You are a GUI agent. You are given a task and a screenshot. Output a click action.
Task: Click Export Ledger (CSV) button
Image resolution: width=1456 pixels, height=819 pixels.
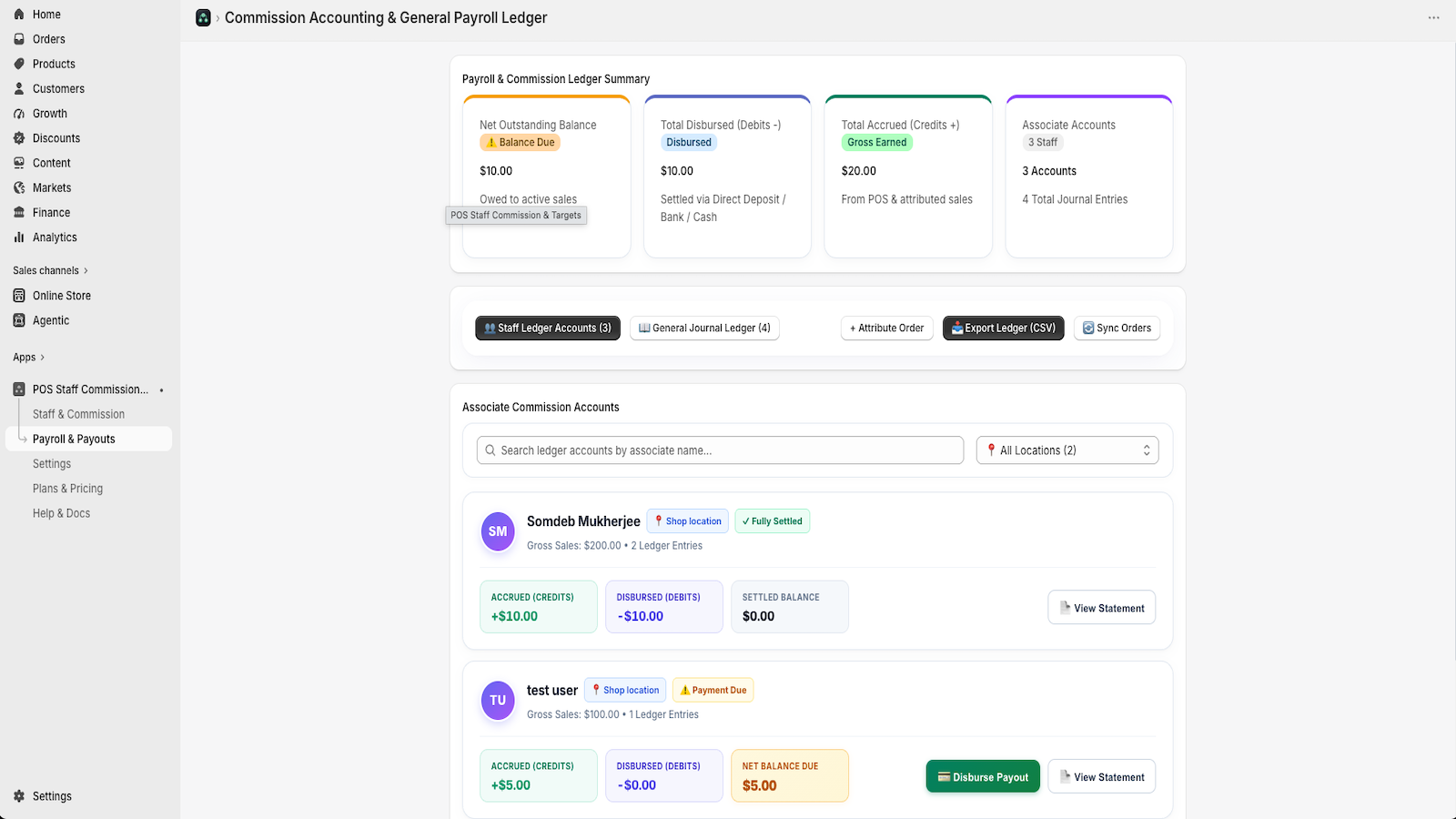(x=1003, y=329)
